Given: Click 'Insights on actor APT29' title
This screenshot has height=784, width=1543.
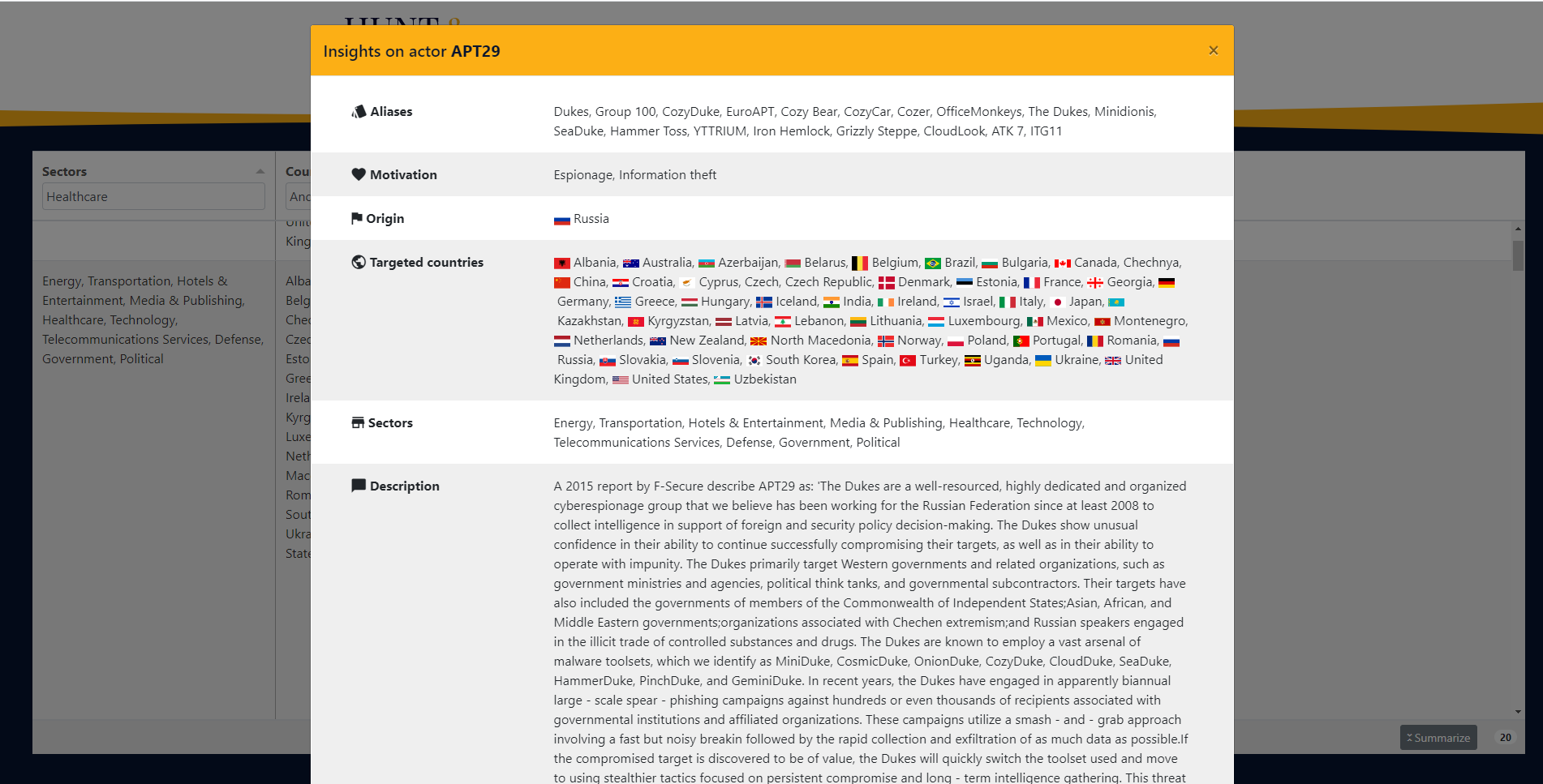Looking at the screenshot, I should (411, 50).
